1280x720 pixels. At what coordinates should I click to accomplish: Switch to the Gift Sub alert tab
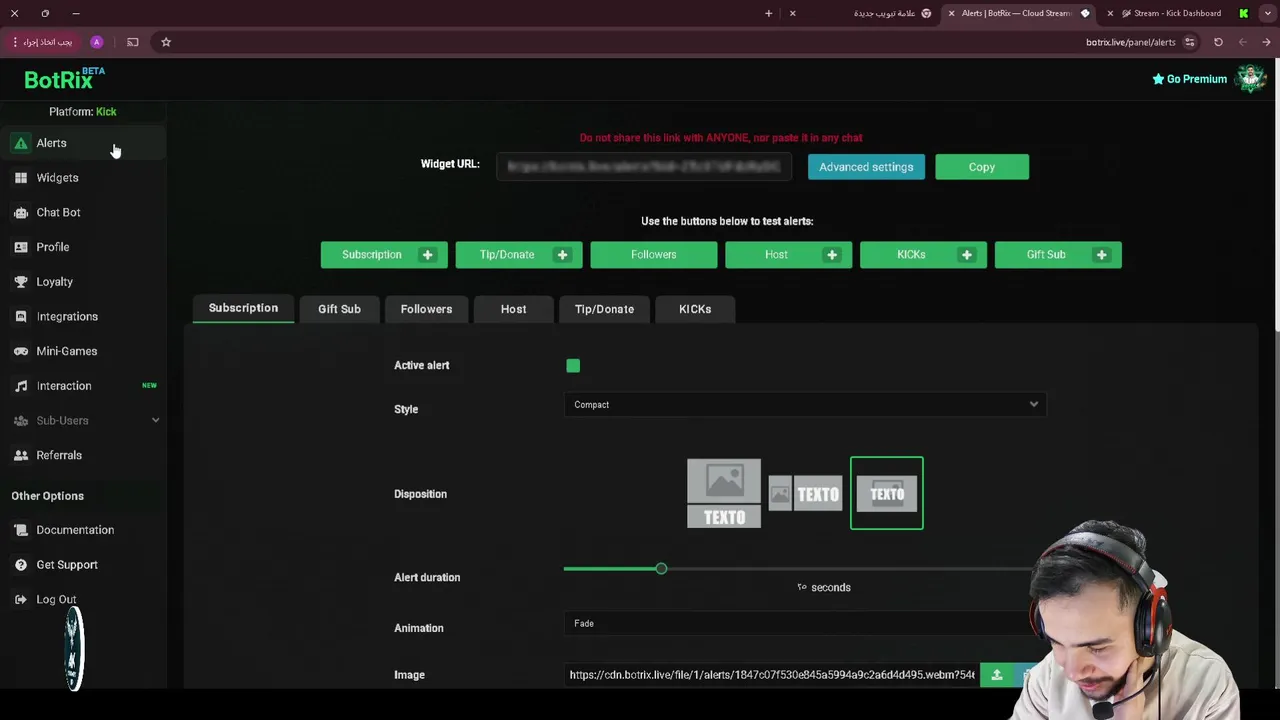pyautogui.click(x=339, y=309)
